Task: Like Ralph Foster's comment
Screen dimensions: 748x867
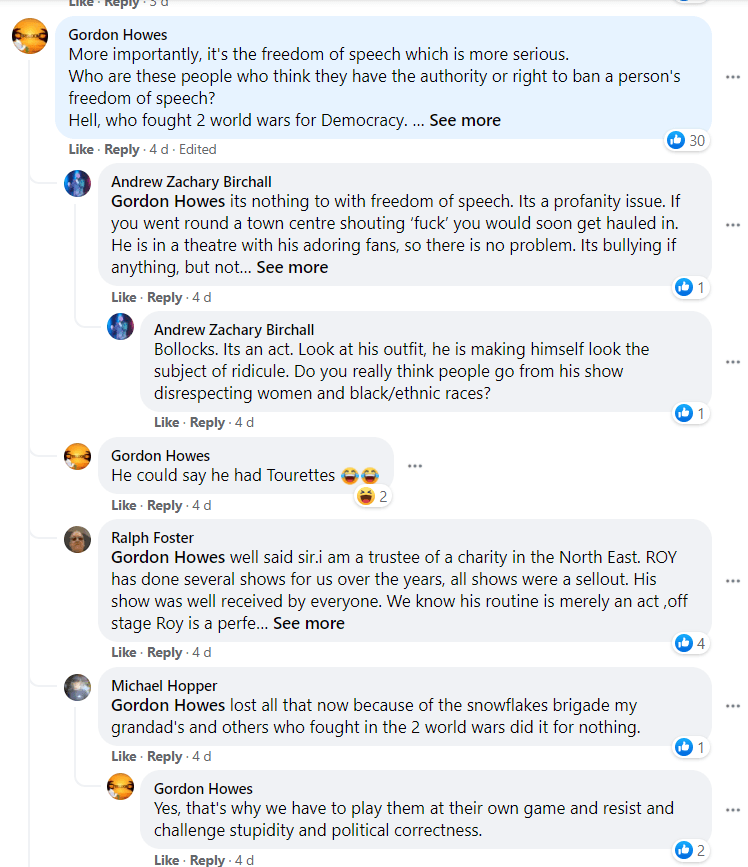Action: click(x=124, y=652)
